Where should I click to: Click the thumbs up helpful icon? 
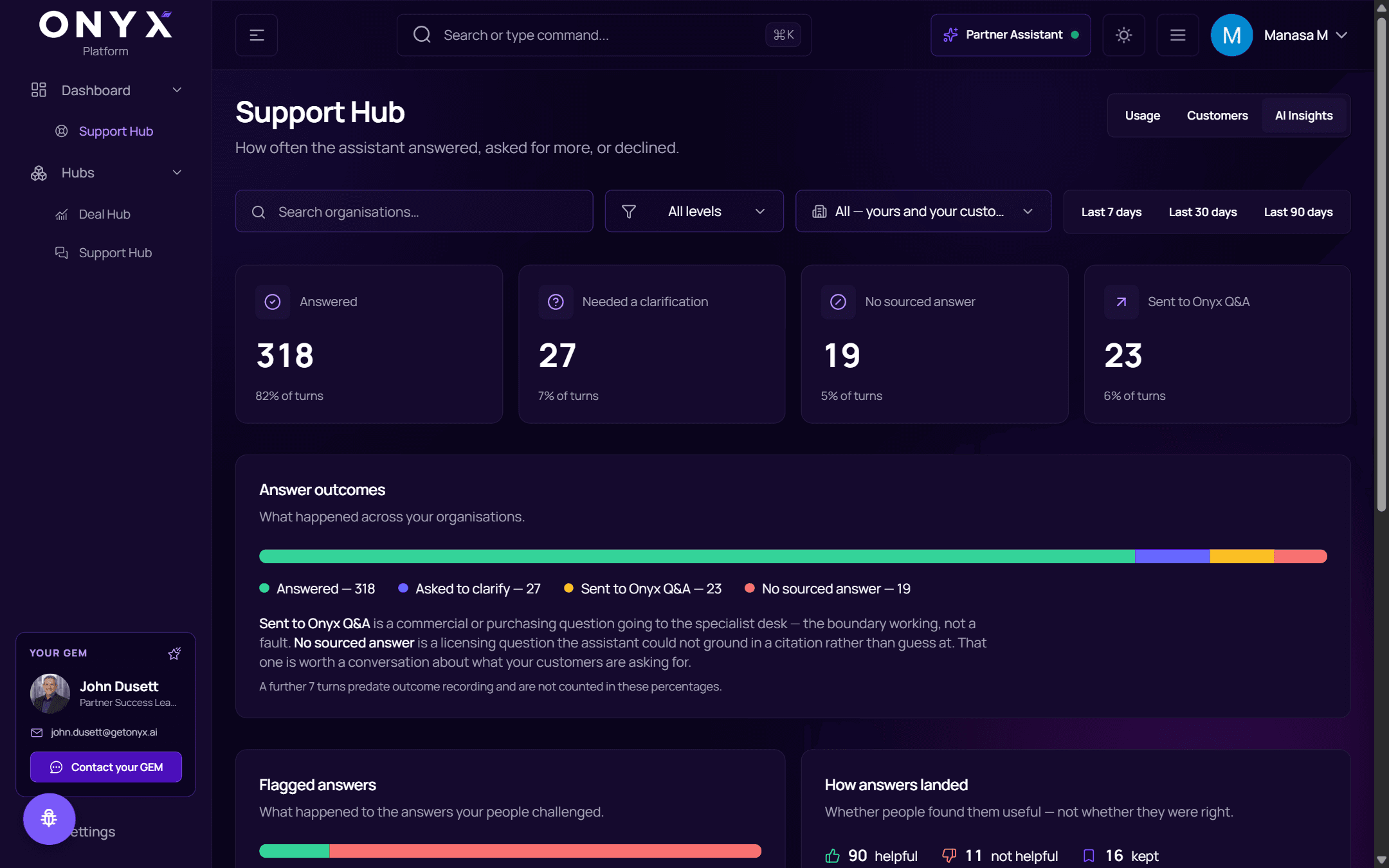coord(833,856)
